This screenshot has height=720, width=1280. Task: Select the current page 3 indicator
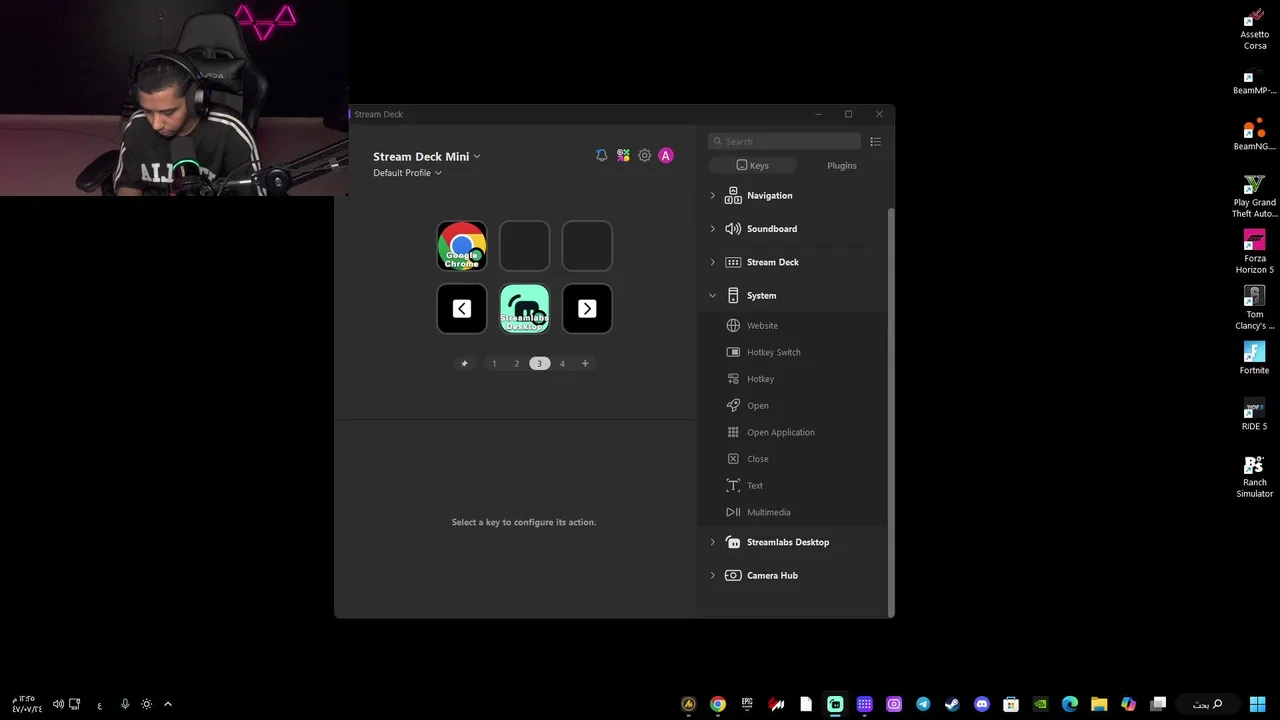click(x=539, y=364)
